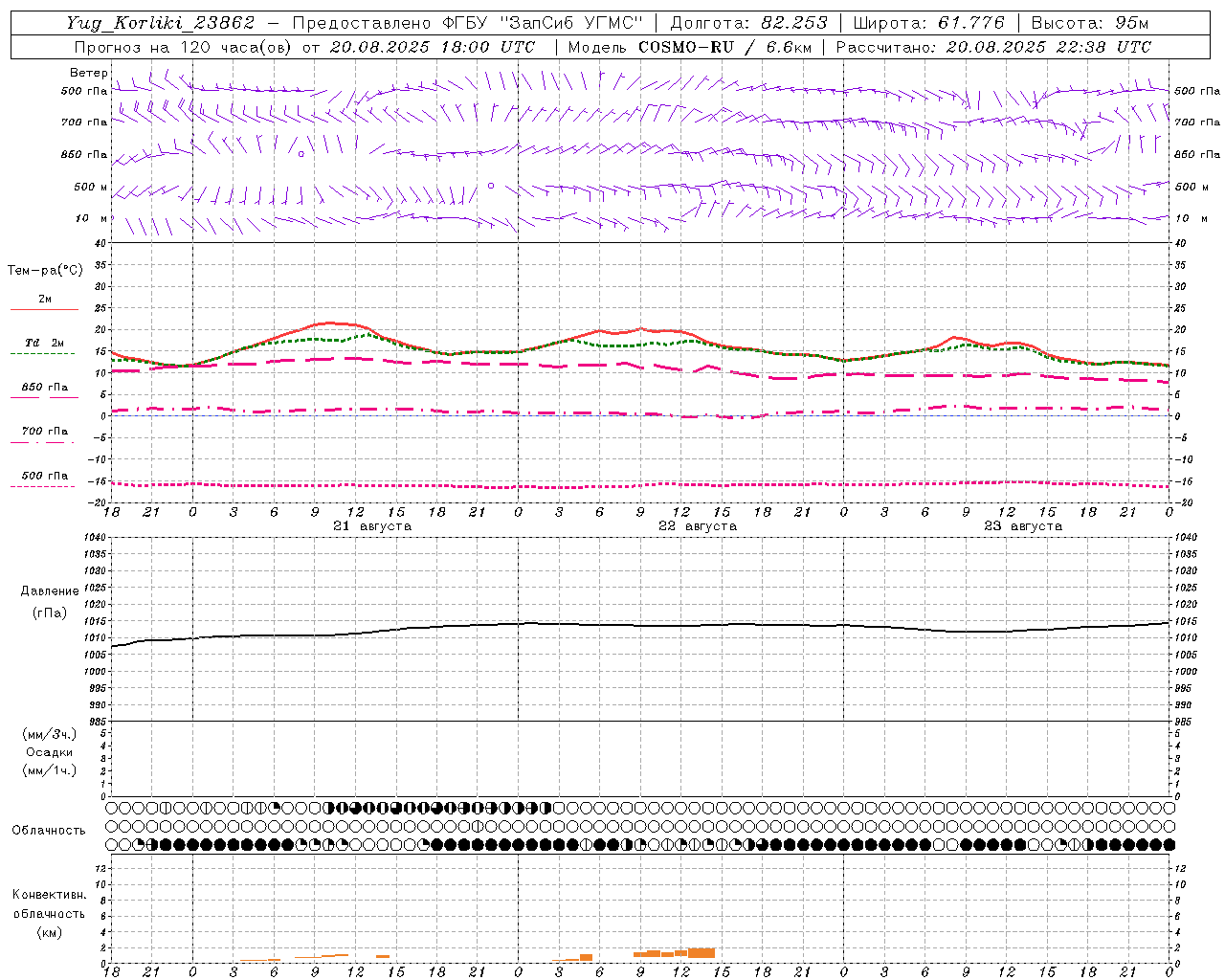
Task: Click the Долгота: 82.253 value
Action: [x=748, y=23]
